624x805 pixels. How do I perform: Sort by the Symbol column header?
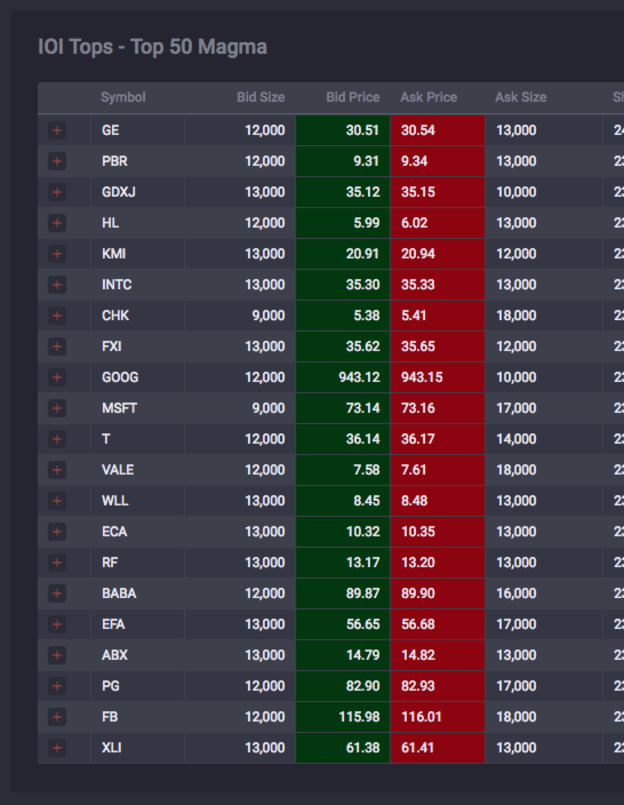[x=123, y=97]
